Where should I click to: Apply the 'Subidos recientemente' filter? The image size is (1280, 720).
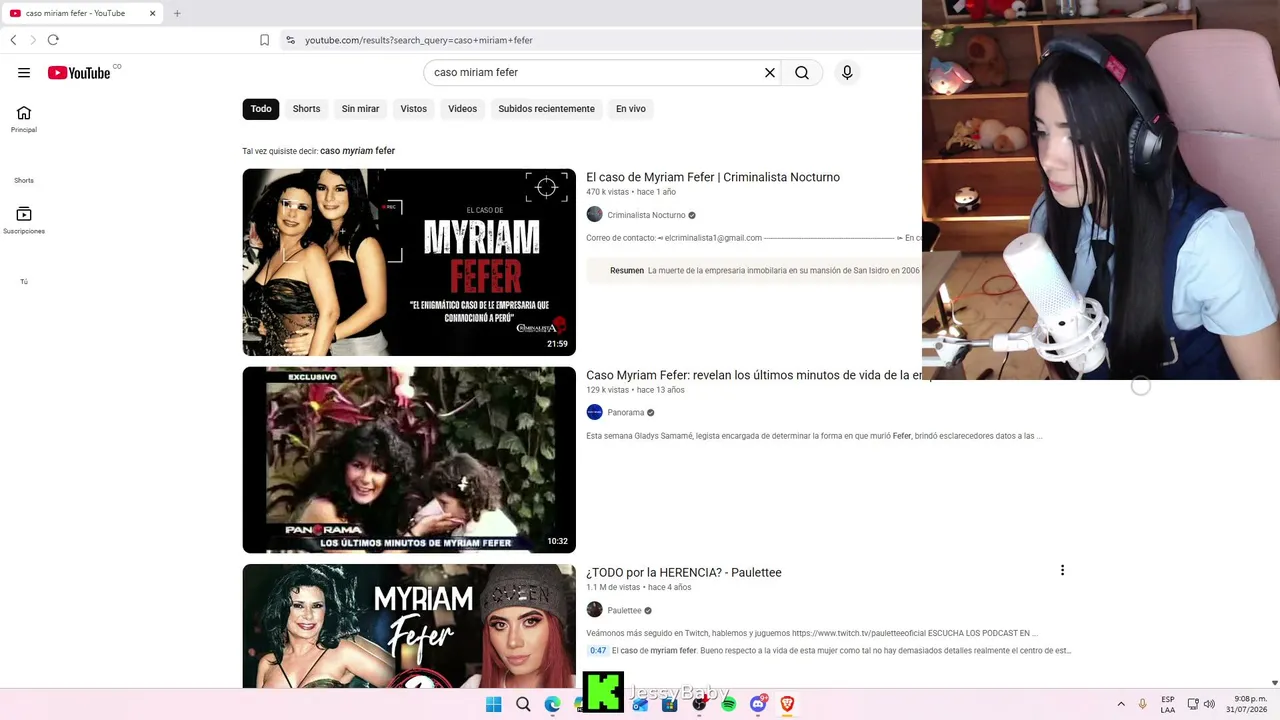click(x=546, y=109)
